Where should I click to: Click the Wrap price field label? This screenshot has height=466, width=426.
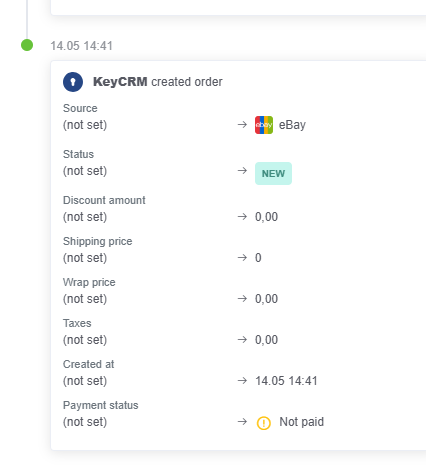coord(89,282)
